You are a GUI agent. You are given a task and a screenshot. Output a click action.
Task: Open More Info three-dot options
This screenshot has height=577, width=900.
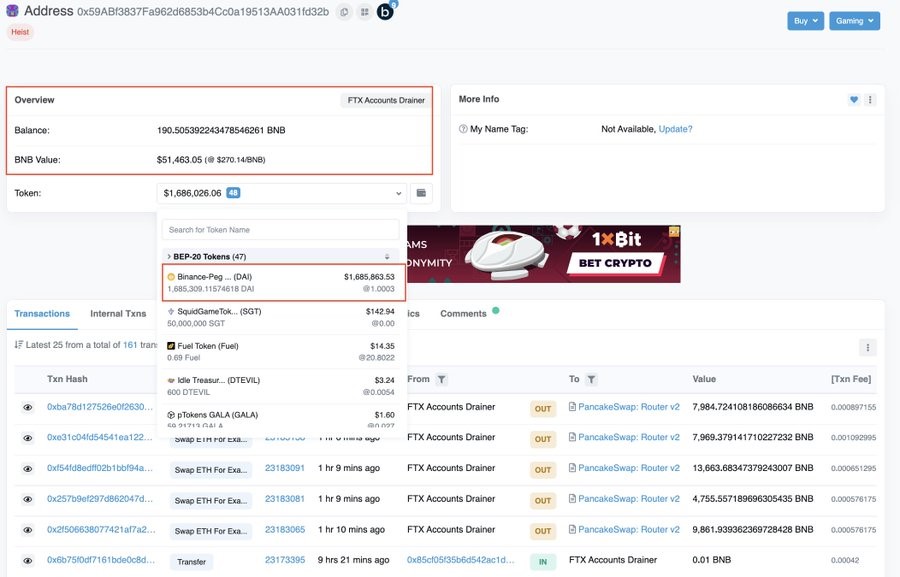(x=870, y=100)
